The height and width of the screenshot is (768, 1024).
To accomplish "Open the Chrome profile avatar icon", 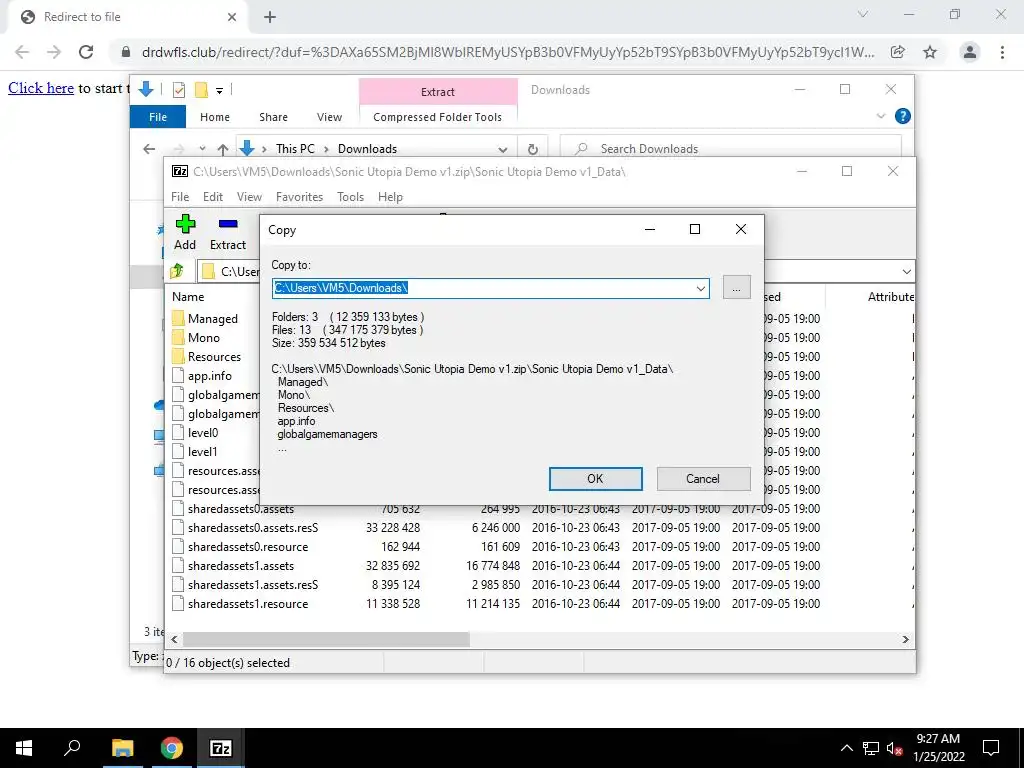I will click(970, 52).
